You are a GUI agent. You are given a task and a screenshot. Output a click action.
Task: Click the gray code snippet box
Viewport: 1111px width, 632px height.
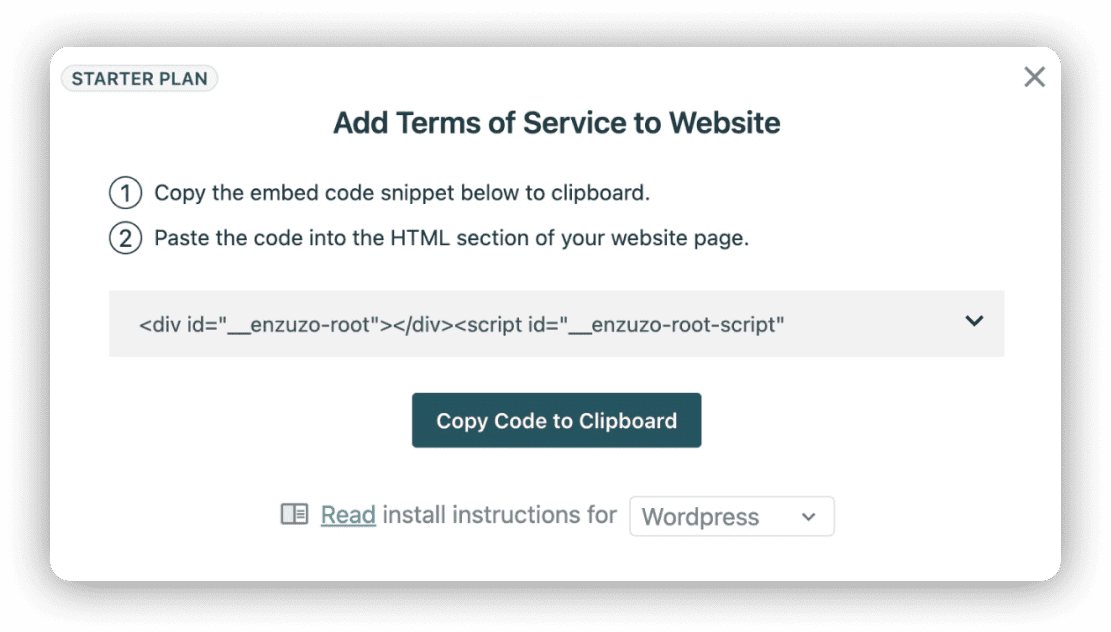tap(556, 323)
